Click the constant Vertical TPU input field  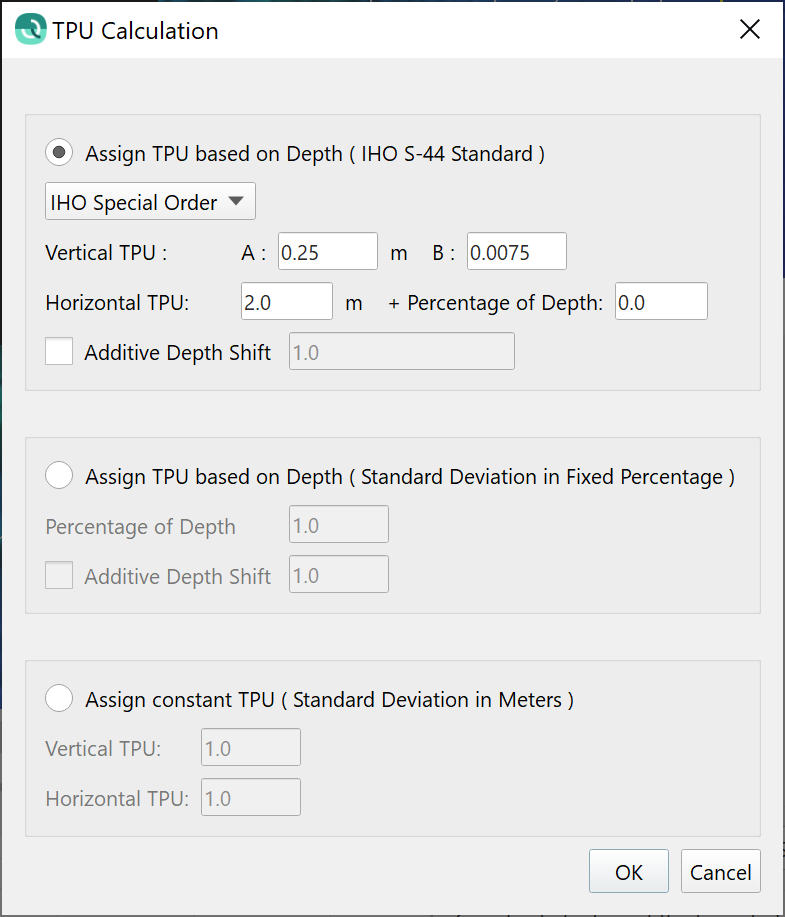click(x=250, y=748)
